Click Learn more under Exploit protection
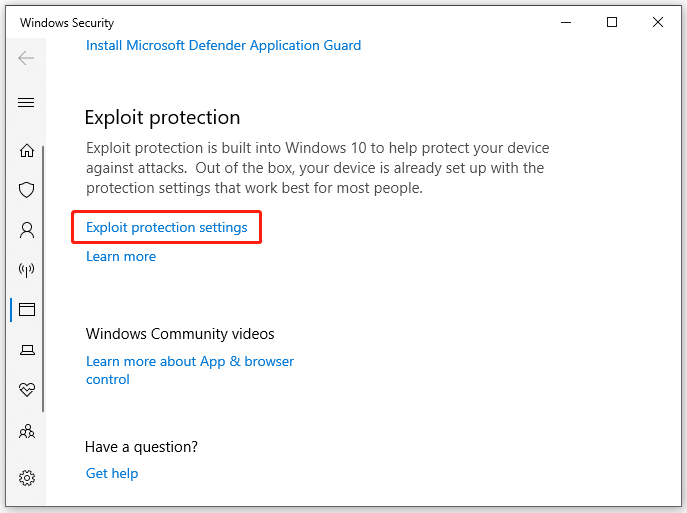 [121, 256]
